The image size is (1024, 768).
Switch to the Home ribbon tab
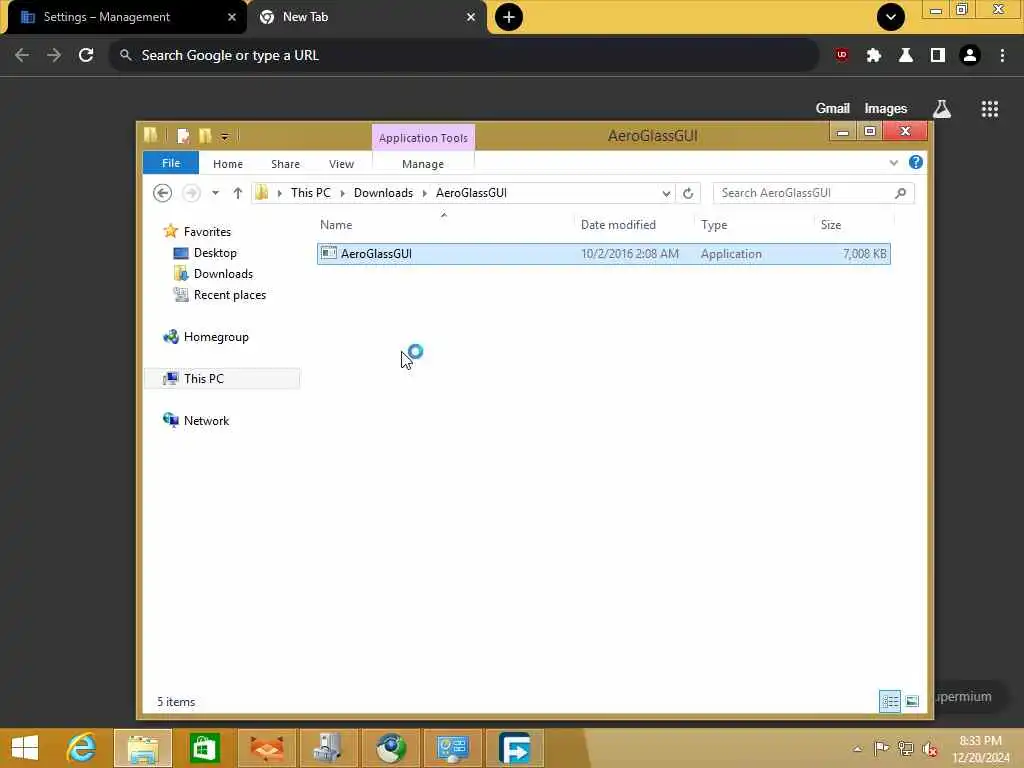coord(227,164)
